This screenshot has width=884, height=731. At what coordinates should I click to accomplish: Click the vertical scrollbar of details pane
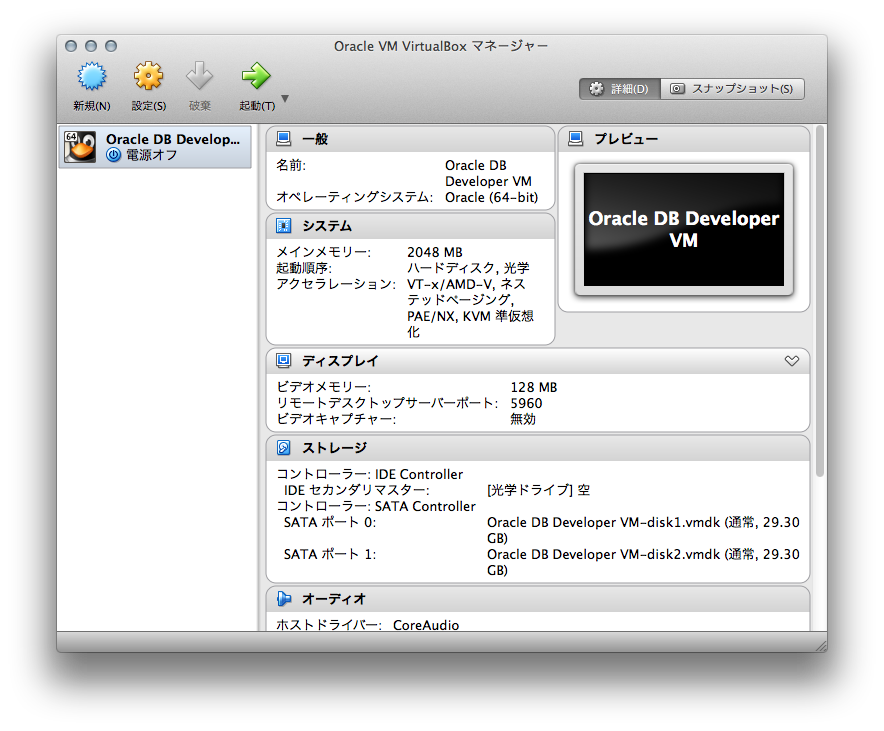820,302
